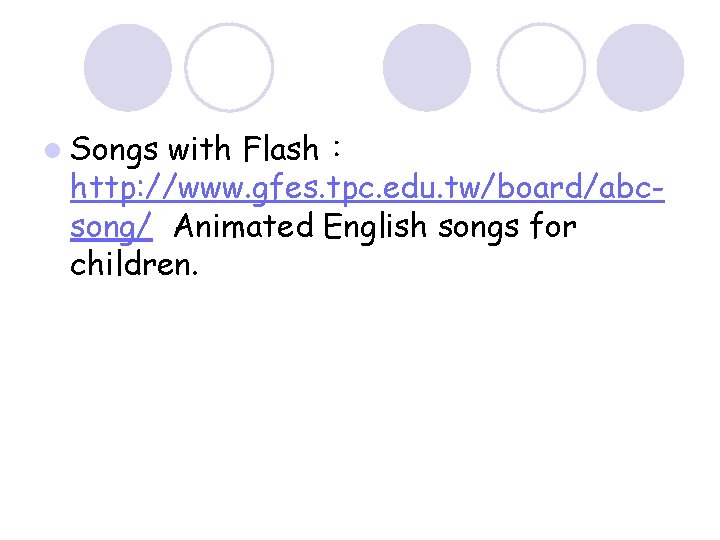This screenshot has width=720, height=540.
Task: Click the first hollow outlined circle
Action: click(229, 68)
